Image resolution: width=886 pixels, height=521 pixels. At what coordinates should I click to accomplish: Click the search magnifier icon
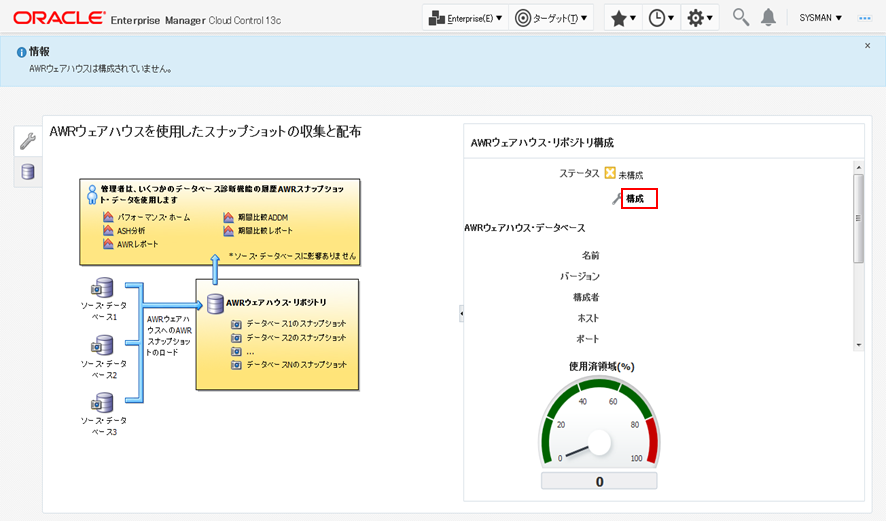(x=740, y=18)
